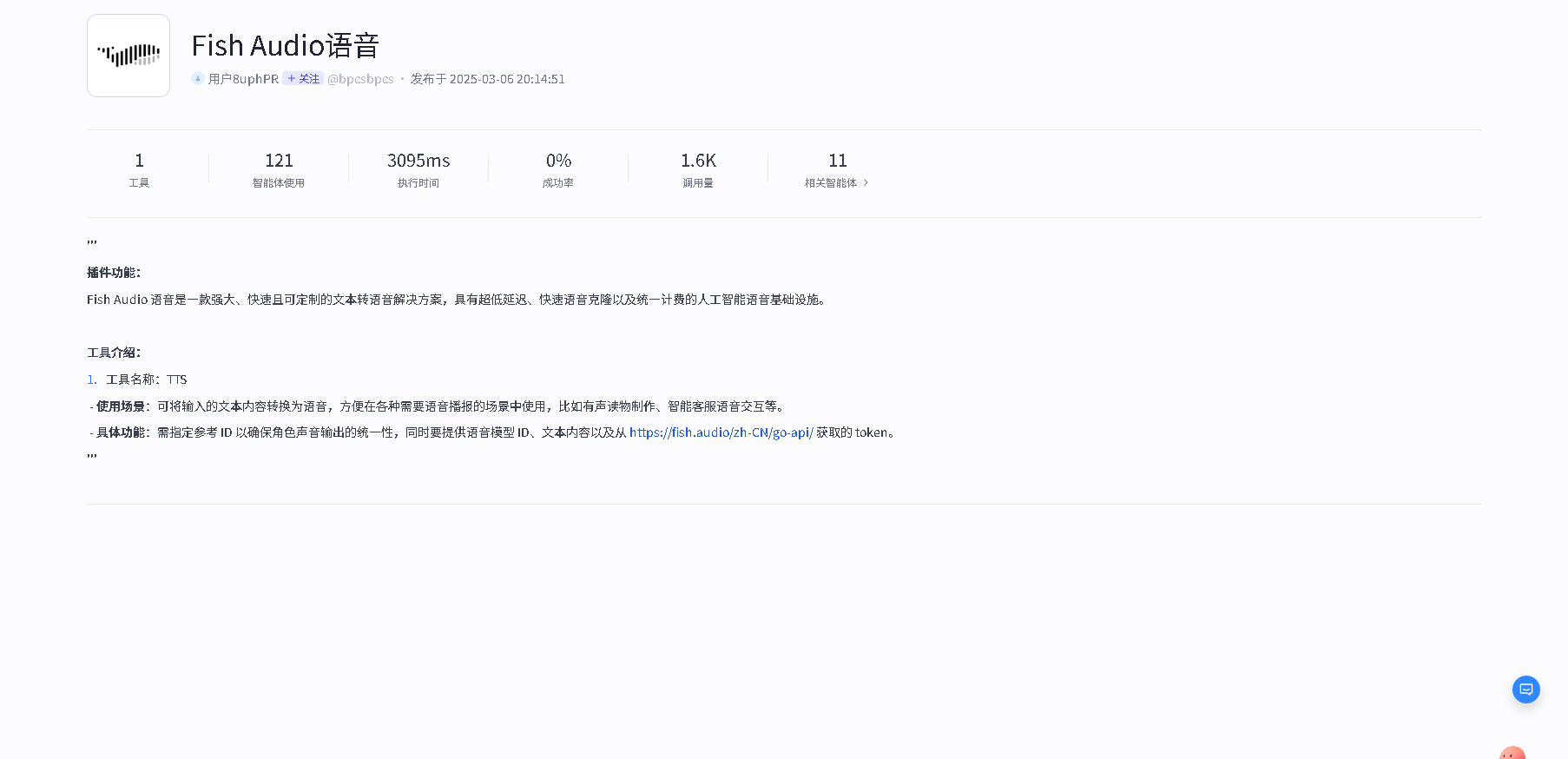Select the 工具 count stat
1568x759 pixels.
pos(139,169)
